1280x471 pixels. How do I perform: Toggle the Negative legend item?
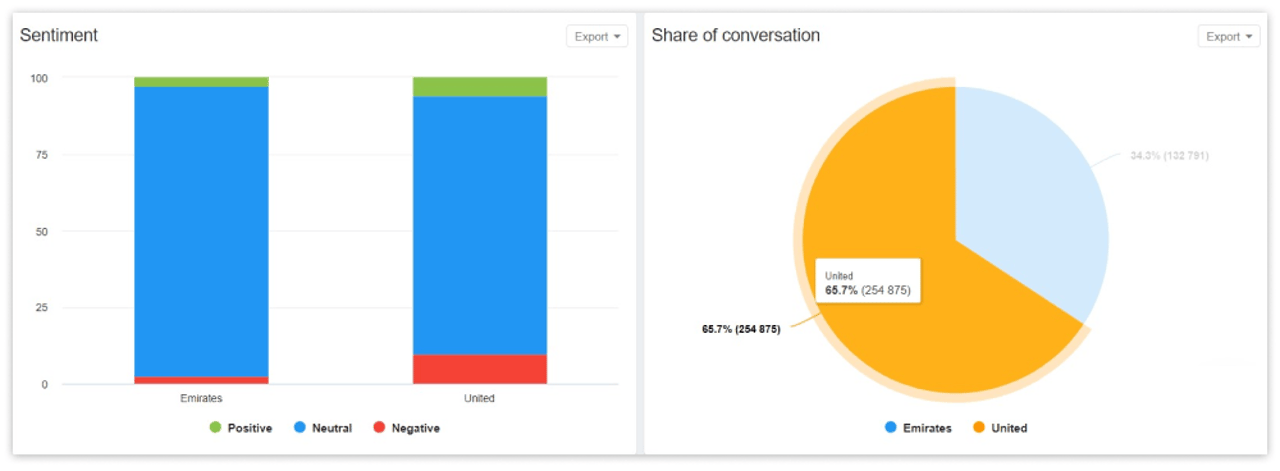[415, 428]
